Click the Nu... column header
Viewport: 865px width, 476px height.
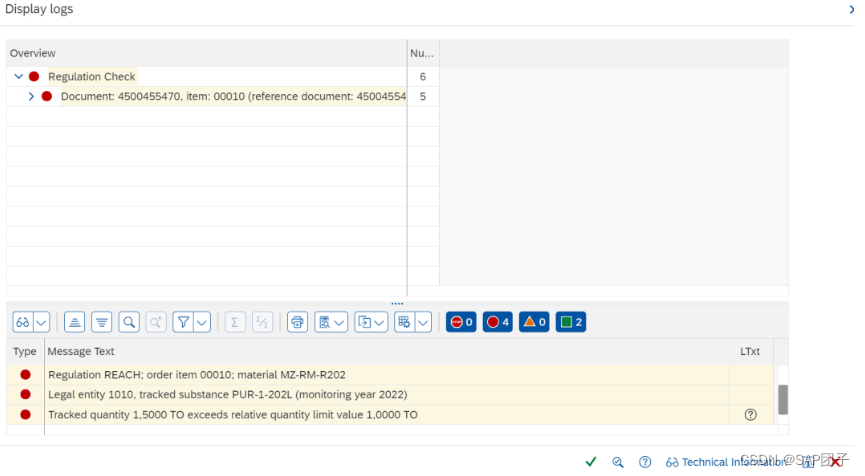422,54
